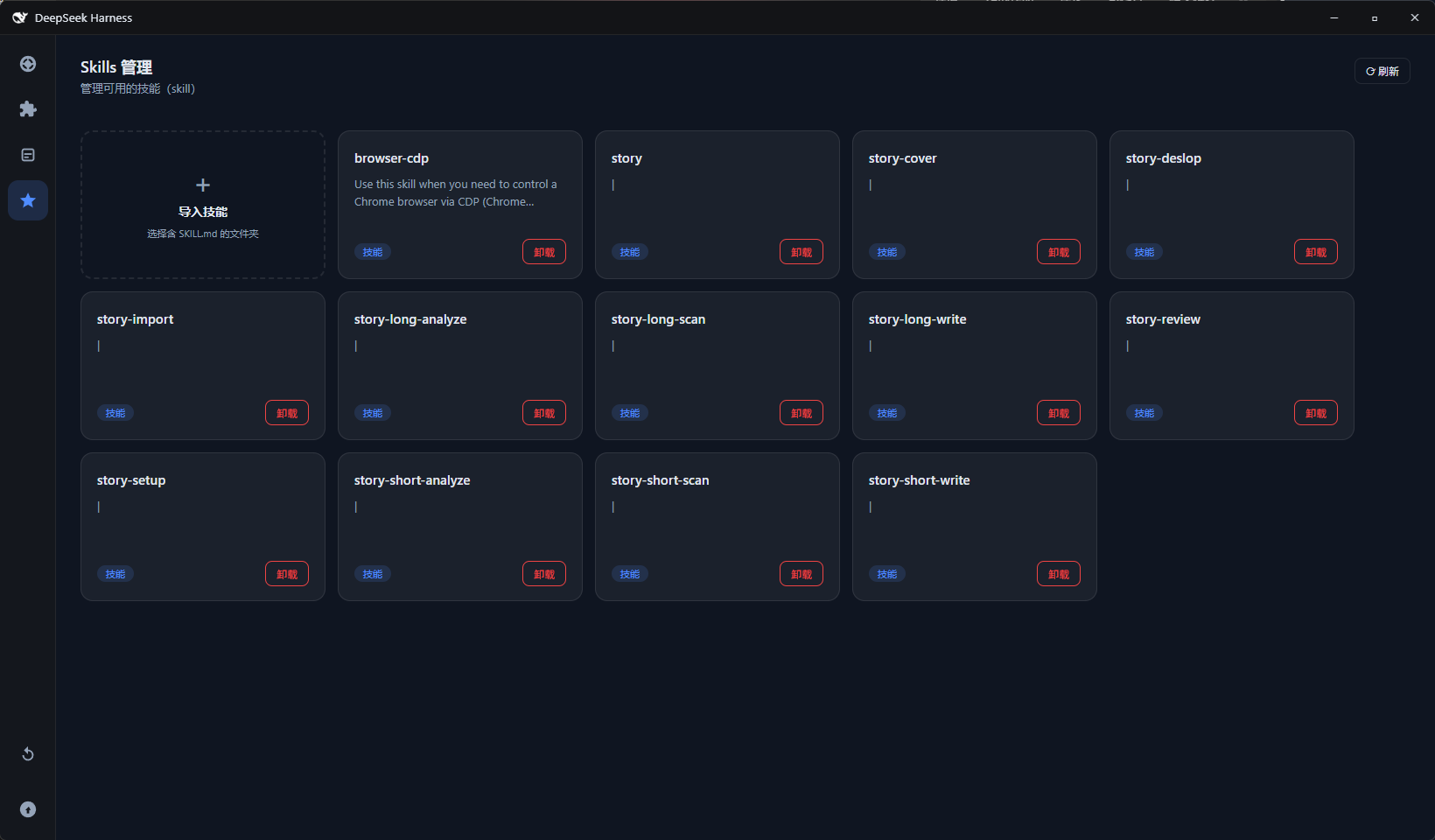Click the 技能 tag on the story-review card

coord(1144,413)
